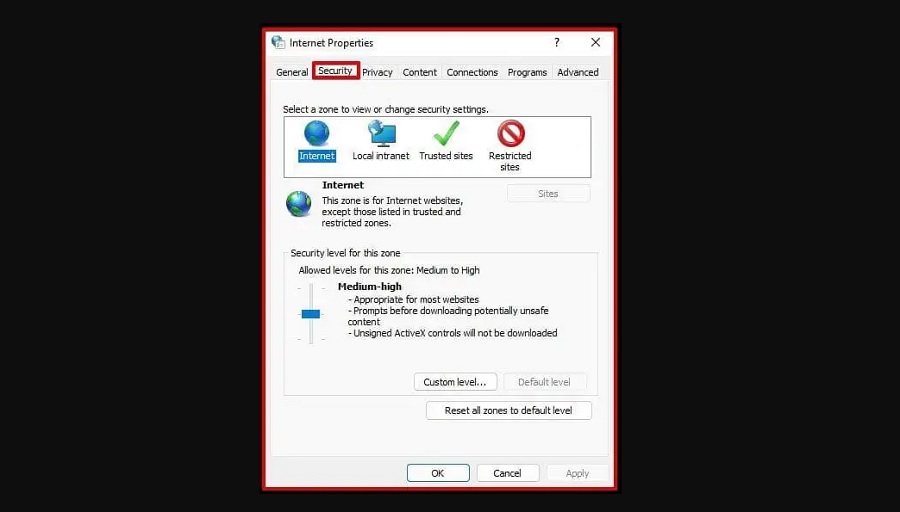Click the large Internet globe description icon
Viewport: 900px width, 512px height.
tap(298, 204)
